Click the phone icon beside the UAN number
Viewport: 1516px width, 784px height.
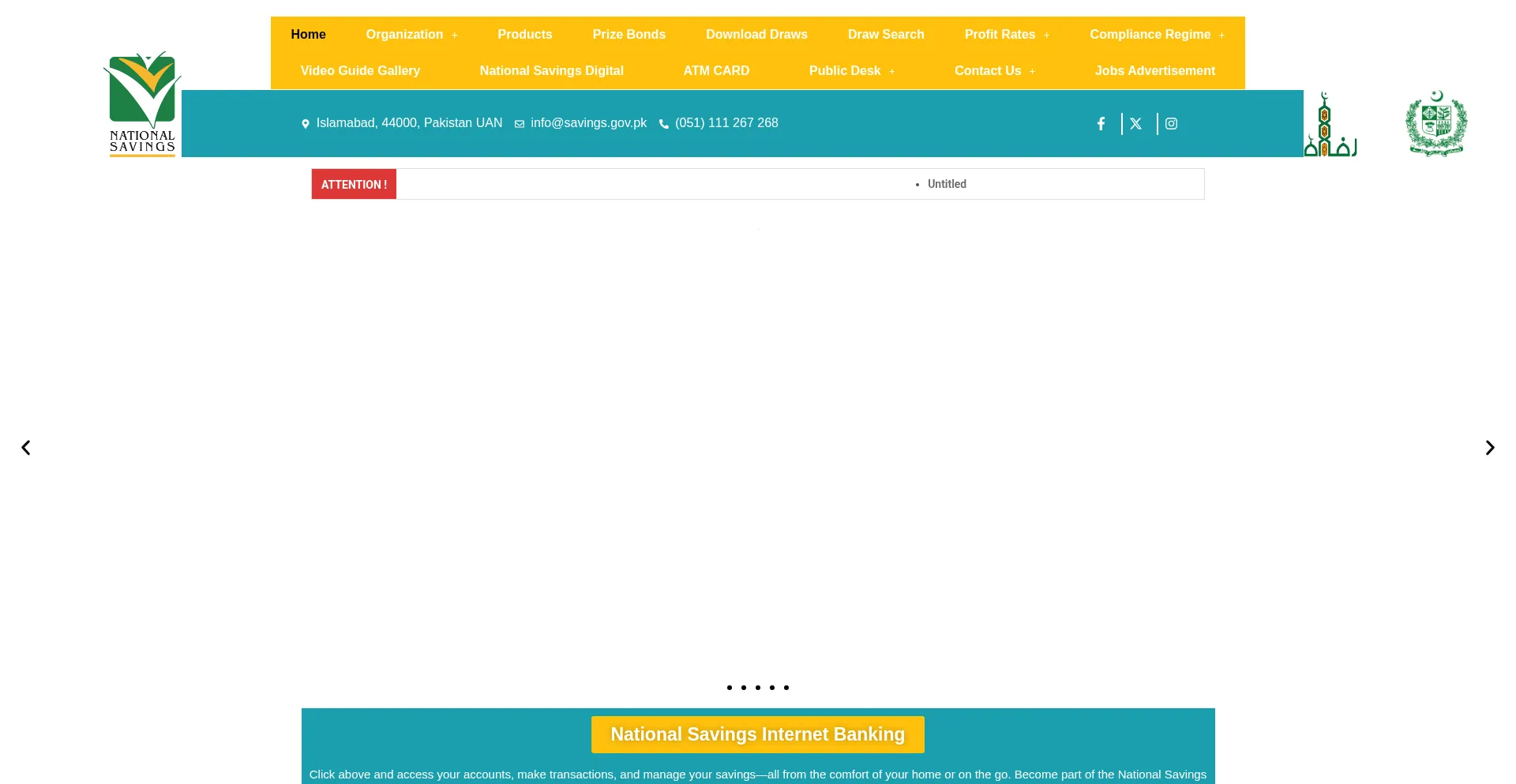point(664,124)
